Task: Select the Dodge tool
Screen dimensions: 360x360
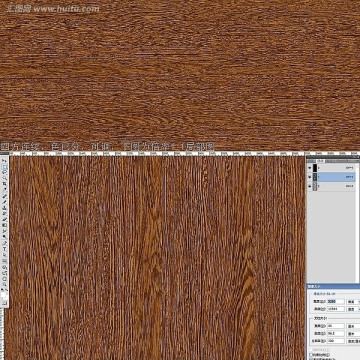Action: 5,236
